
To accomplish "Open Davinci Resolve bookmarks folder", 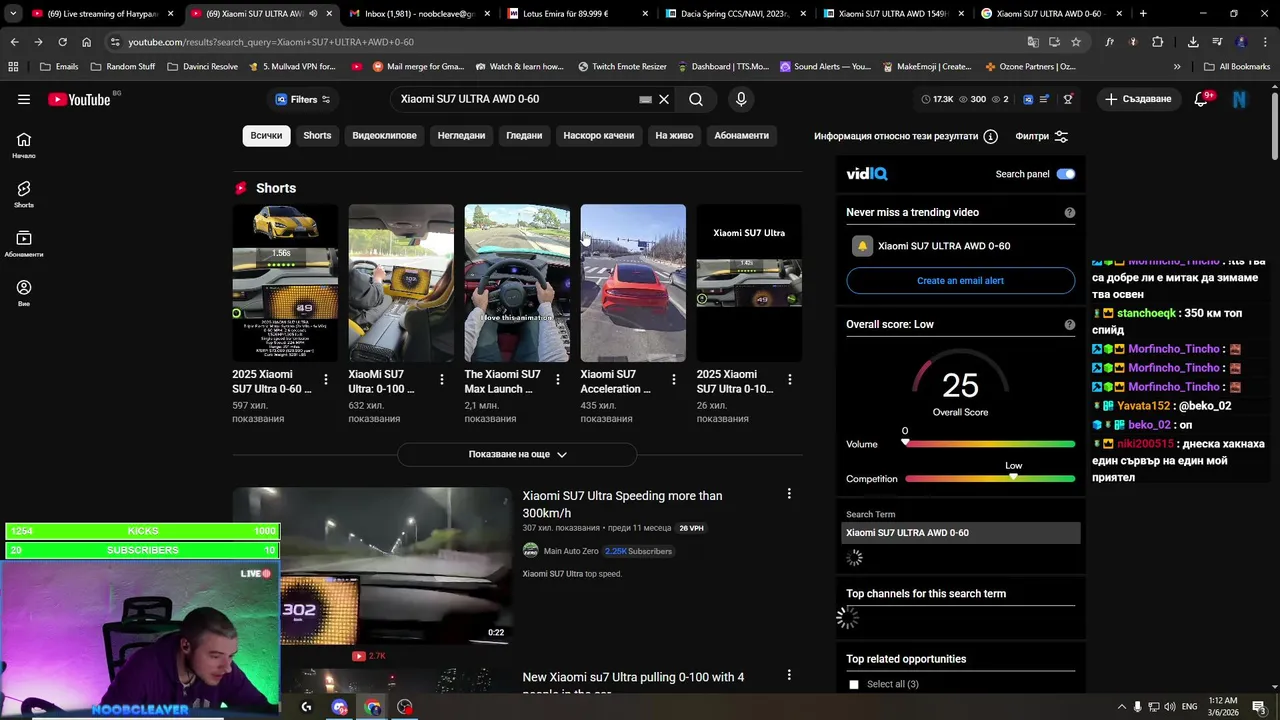I will [x=203, y=67].
